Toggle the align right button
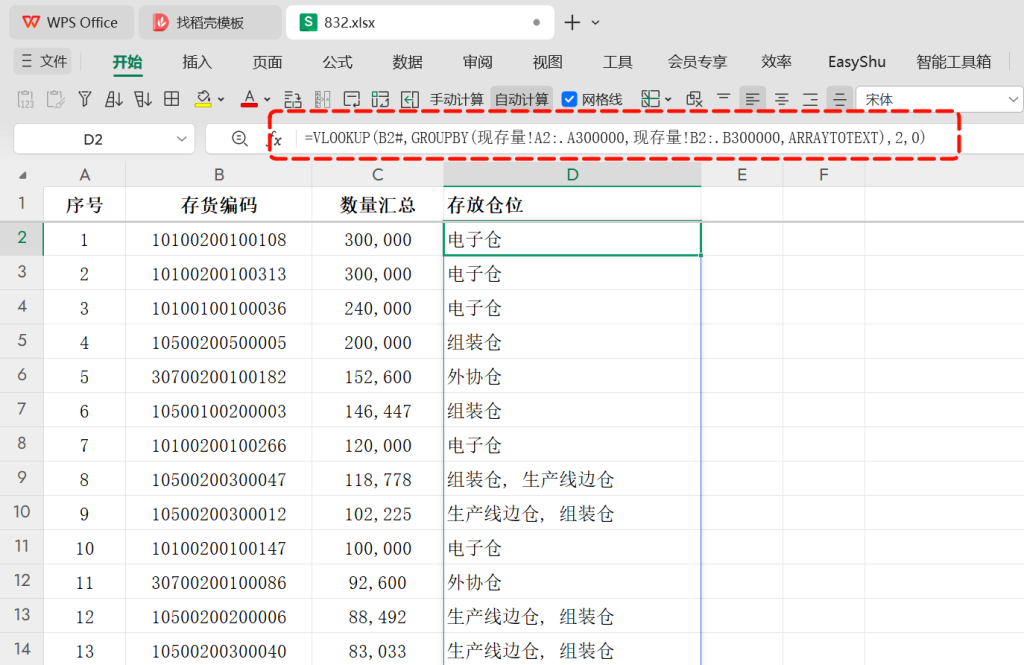Viewport: 1024px width, 665px height. pyautogui.click(x=810, y=99)
